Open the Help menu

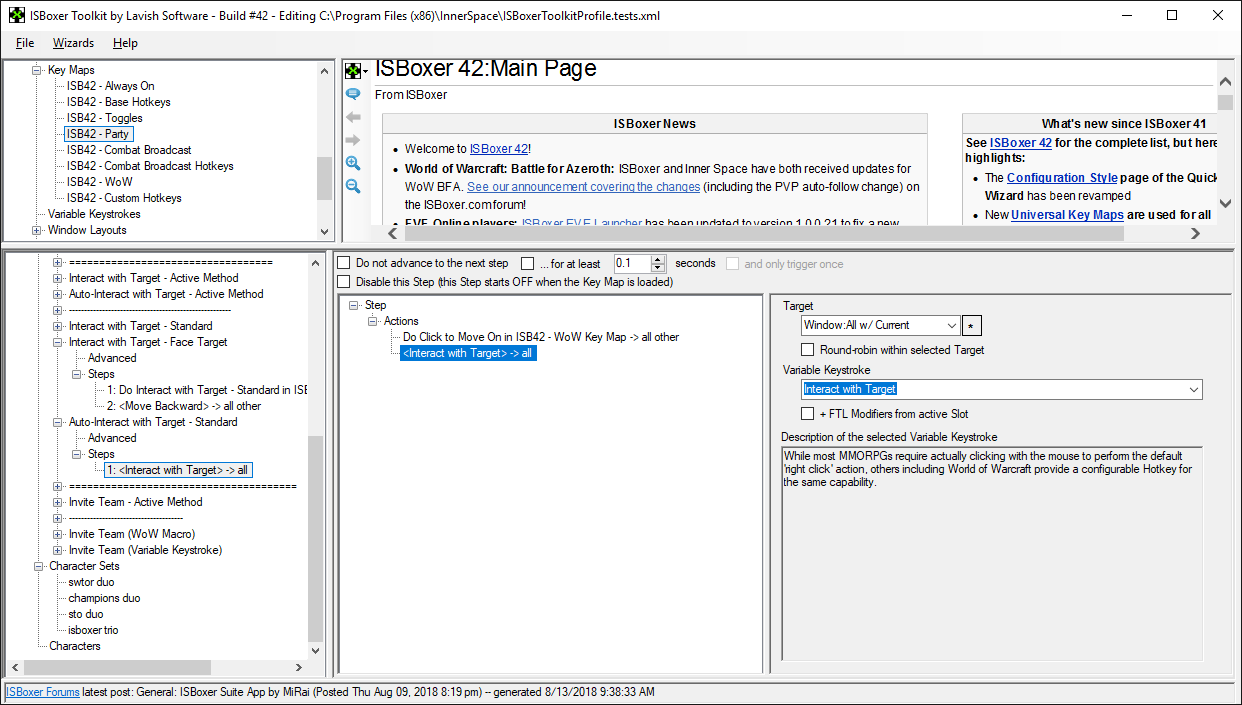(125, 43)
